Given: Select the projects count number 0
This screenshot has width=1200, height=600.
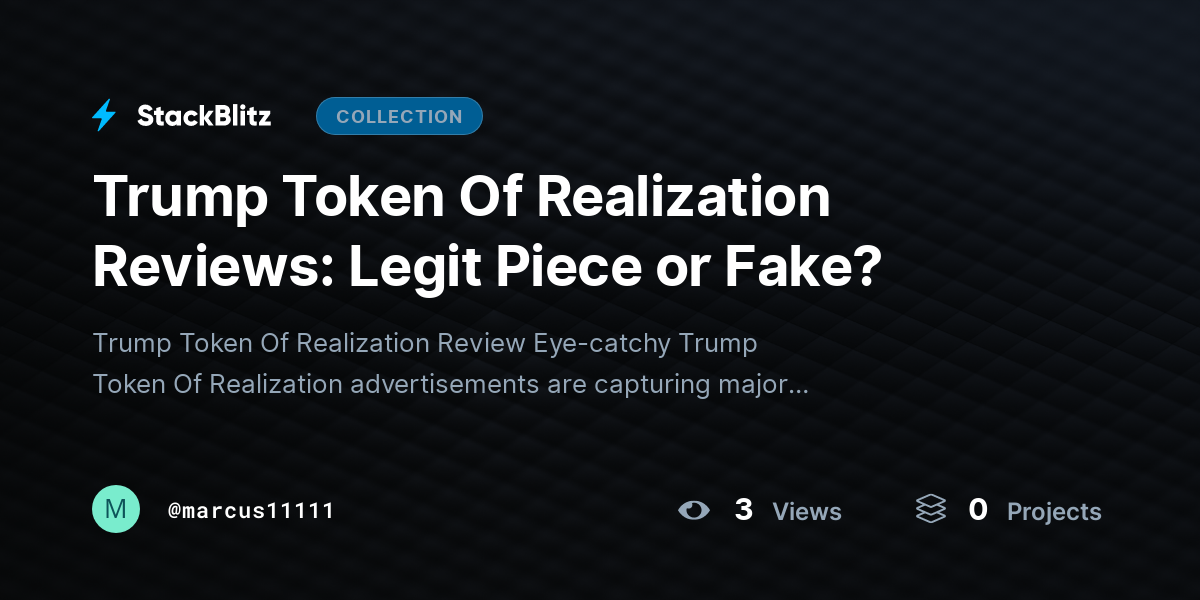Looking at the screenshot, I should tap(978, 510).
